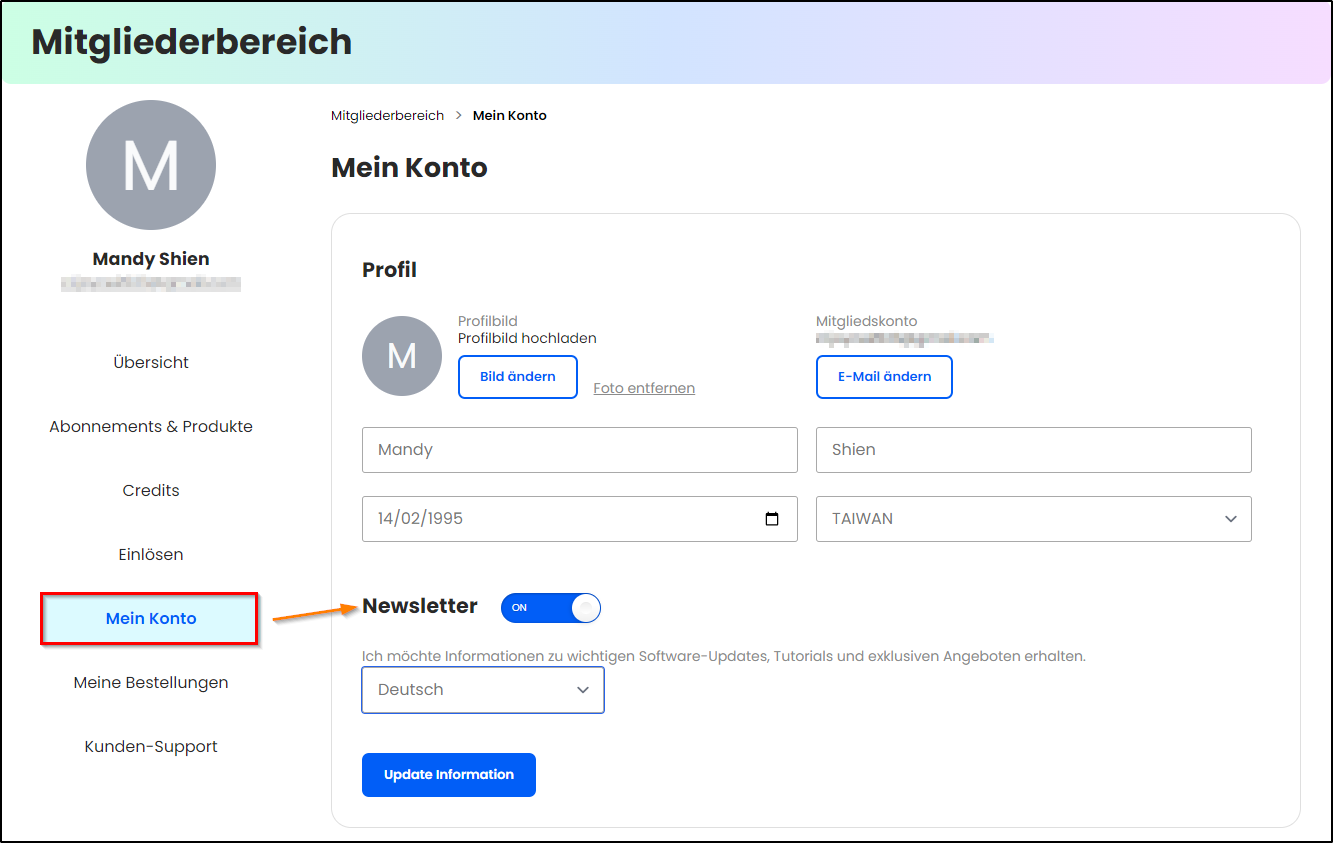Open Übersicht in the sidebar
The image size is (1333, 843).
151,362
